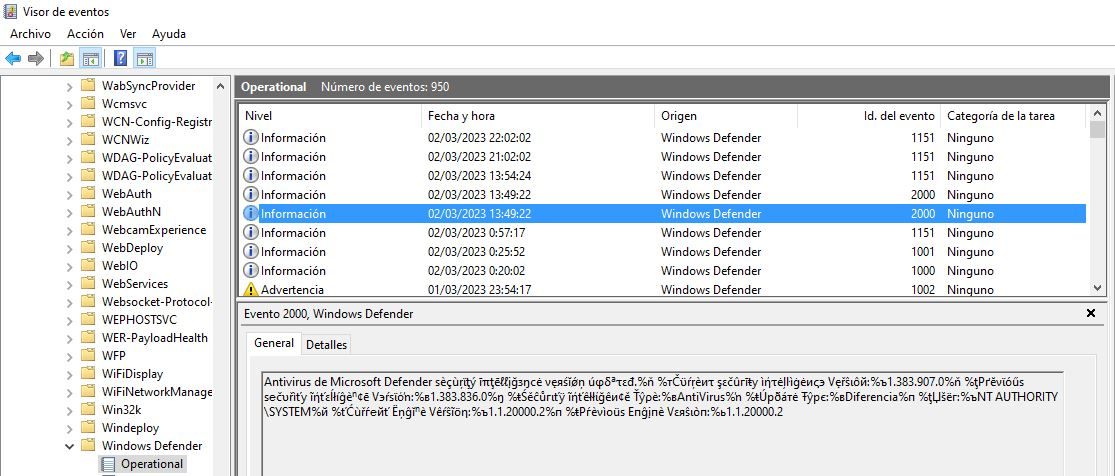Open the Ver menu
The height and width of the screenshot is (476, 1115).
click(128, 33)
